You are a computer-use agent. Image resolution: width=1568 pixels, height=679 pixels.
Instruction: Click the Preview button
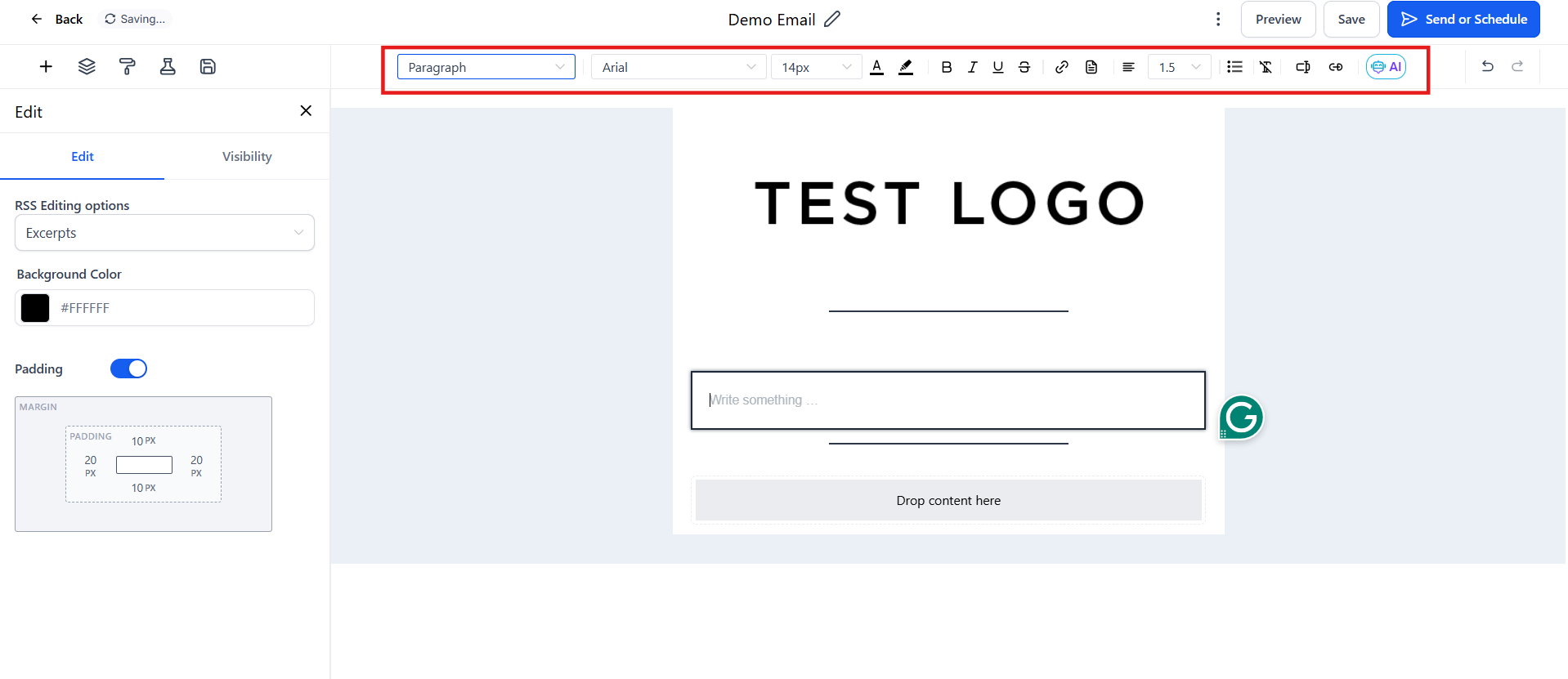[1278, 19]
